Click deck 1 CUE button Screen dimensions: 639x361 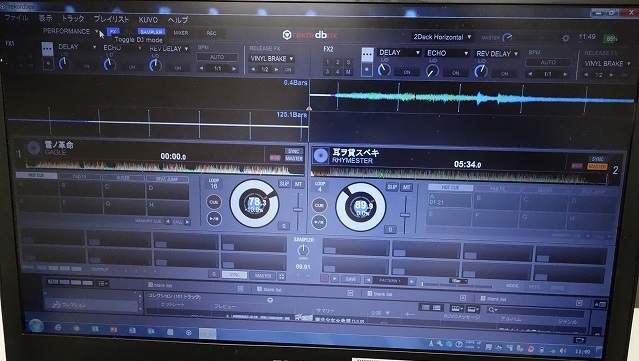pyautogui.click(x=214, y=202)
